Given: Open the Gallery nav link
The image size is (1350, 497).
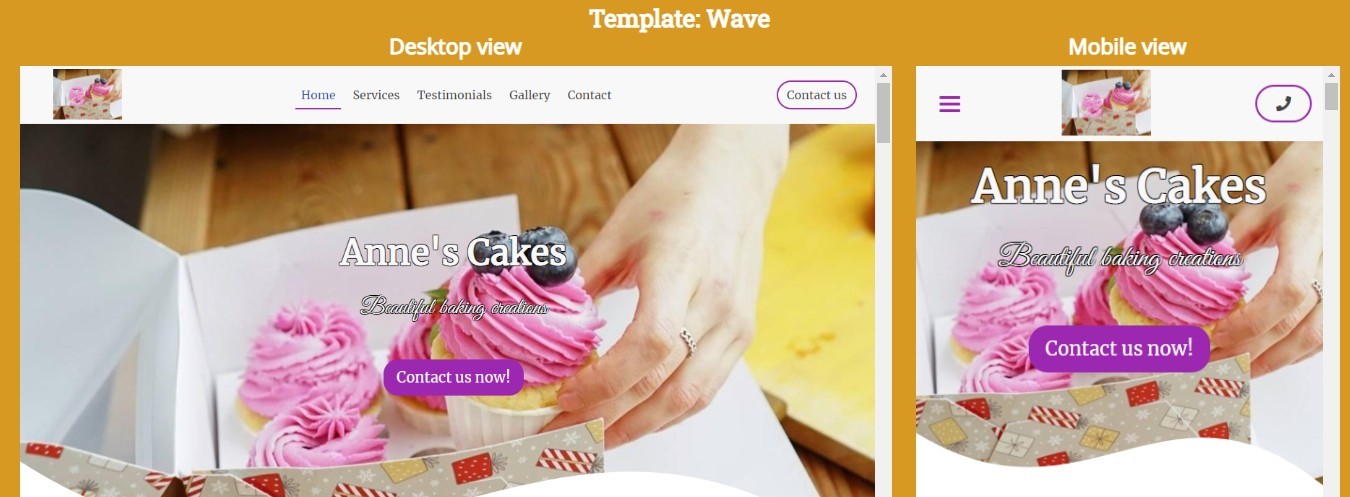Looking at the screenshot, I should coord(529,95).
